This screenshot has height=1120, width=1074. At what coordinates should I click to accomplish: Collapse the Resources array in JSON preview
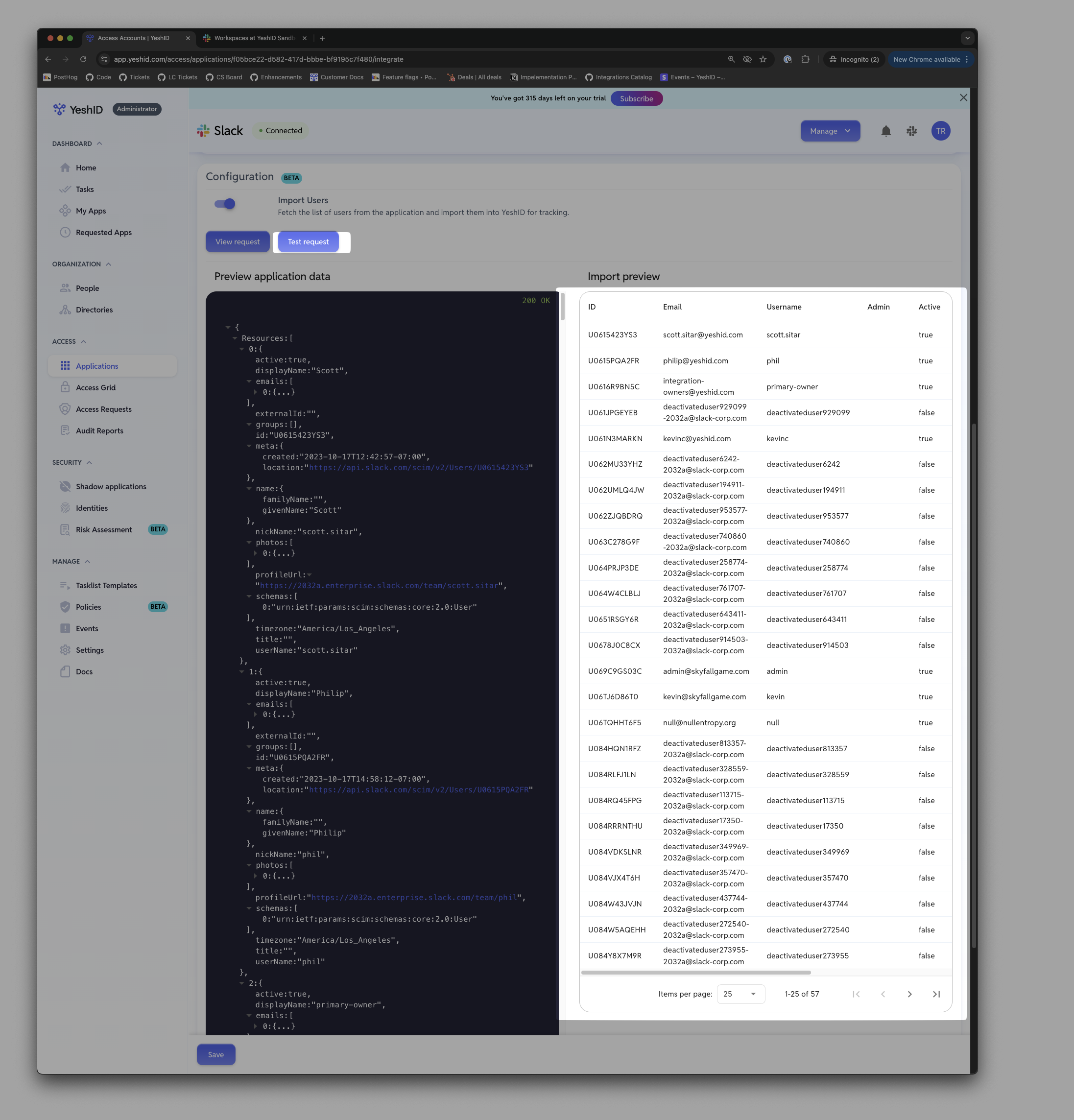[235, 338]
